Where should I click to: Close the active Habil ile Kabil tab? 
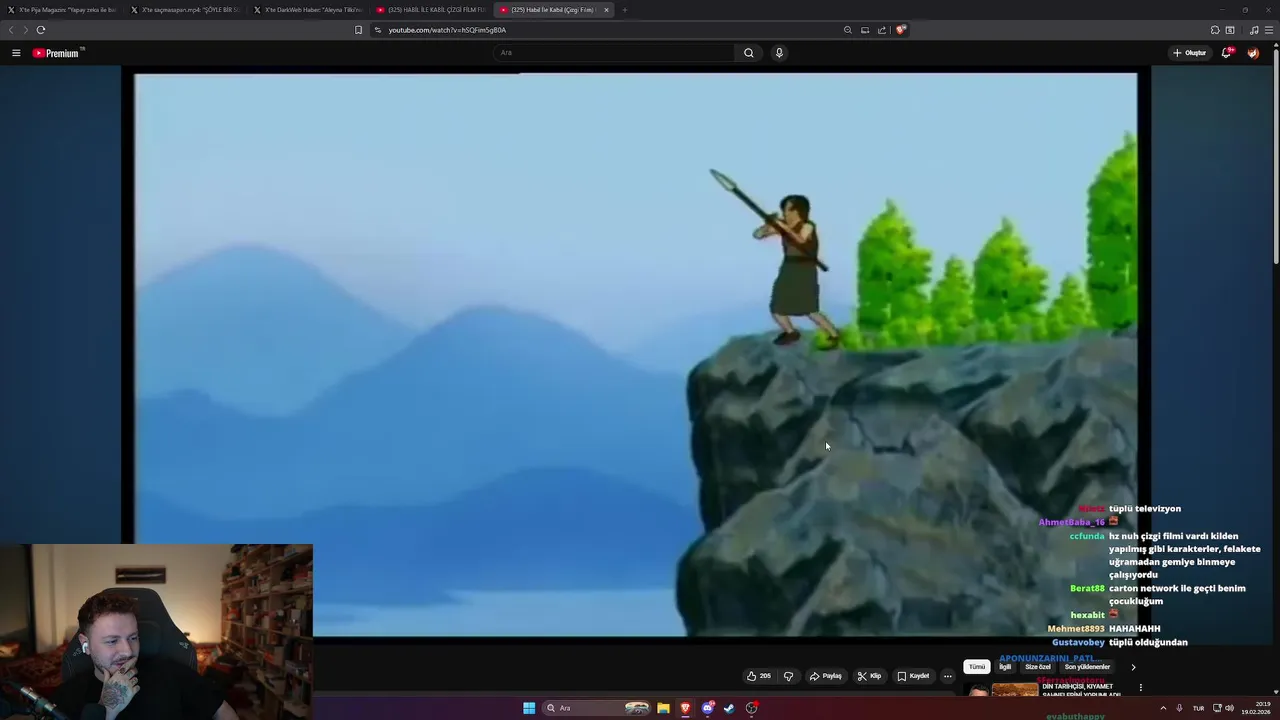(x=606, y=10)
